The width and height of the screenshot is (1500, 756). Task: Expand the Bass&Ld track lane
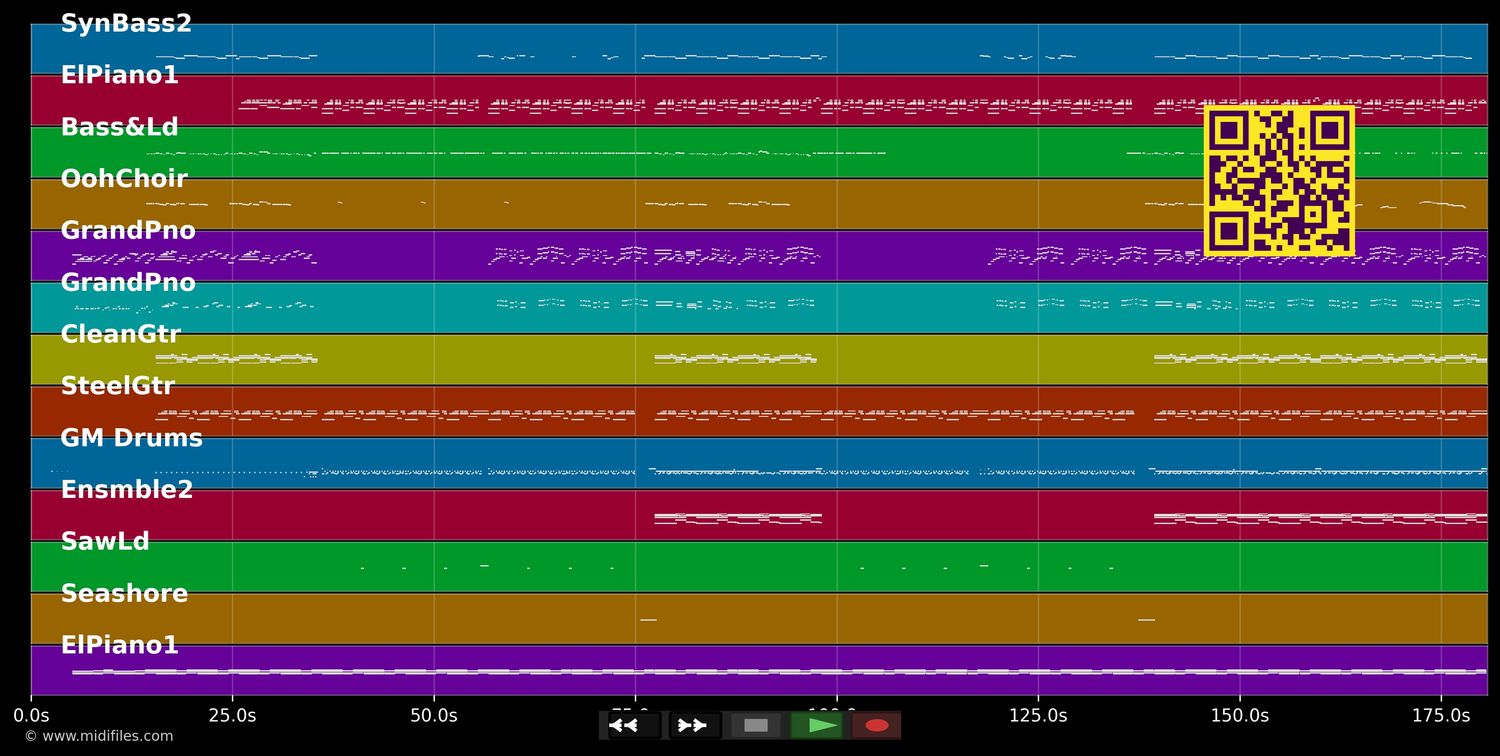click(120, 126)
